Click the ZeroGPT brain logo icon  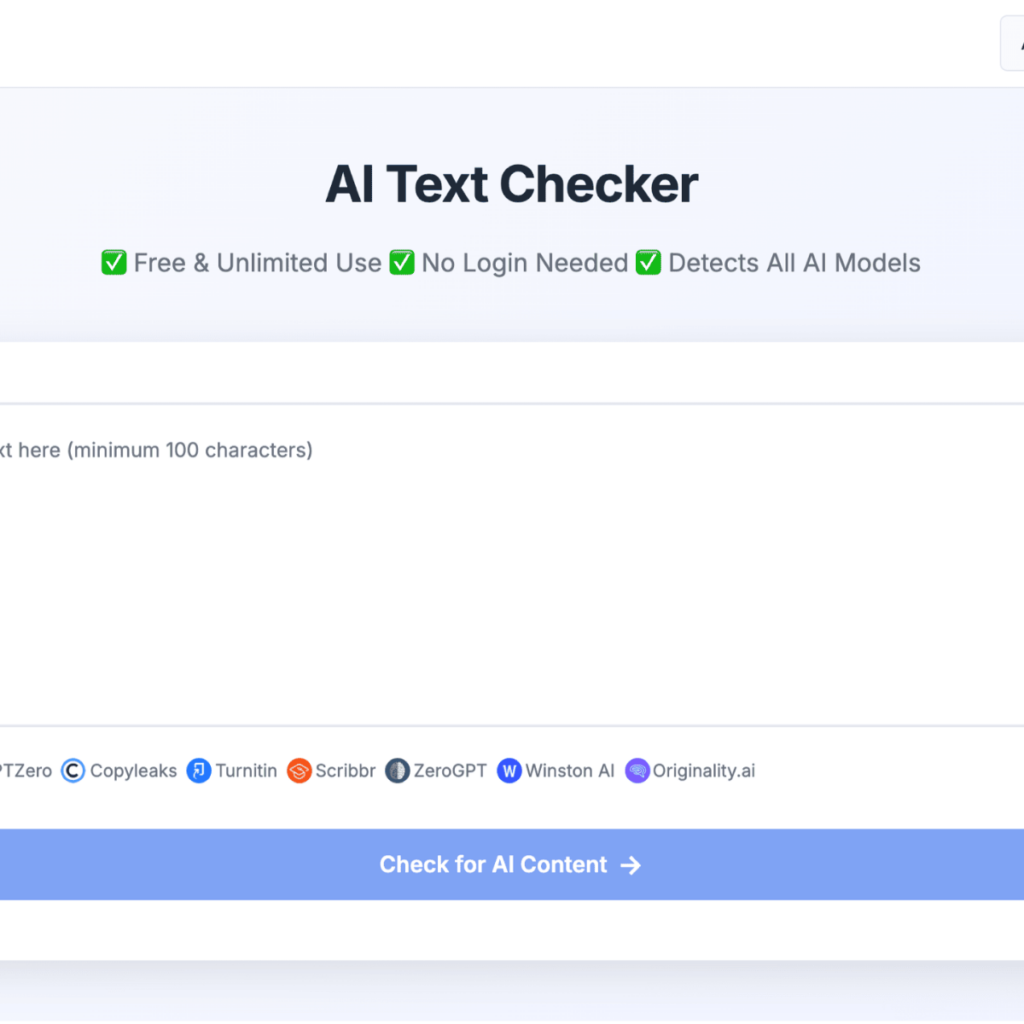tap(397, 771)
